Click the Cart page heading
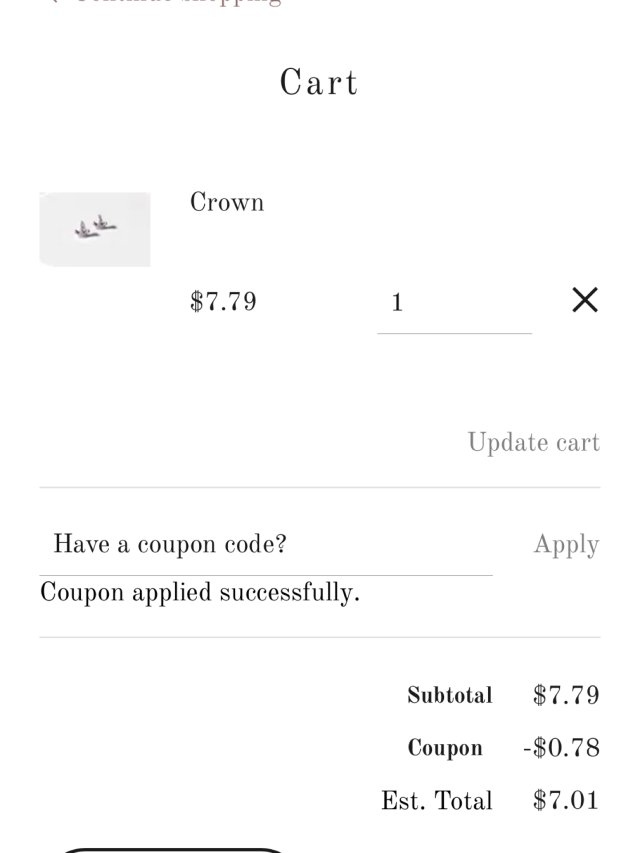The height and width of the screenshot is (853, 640). click(x=319, y=83)
